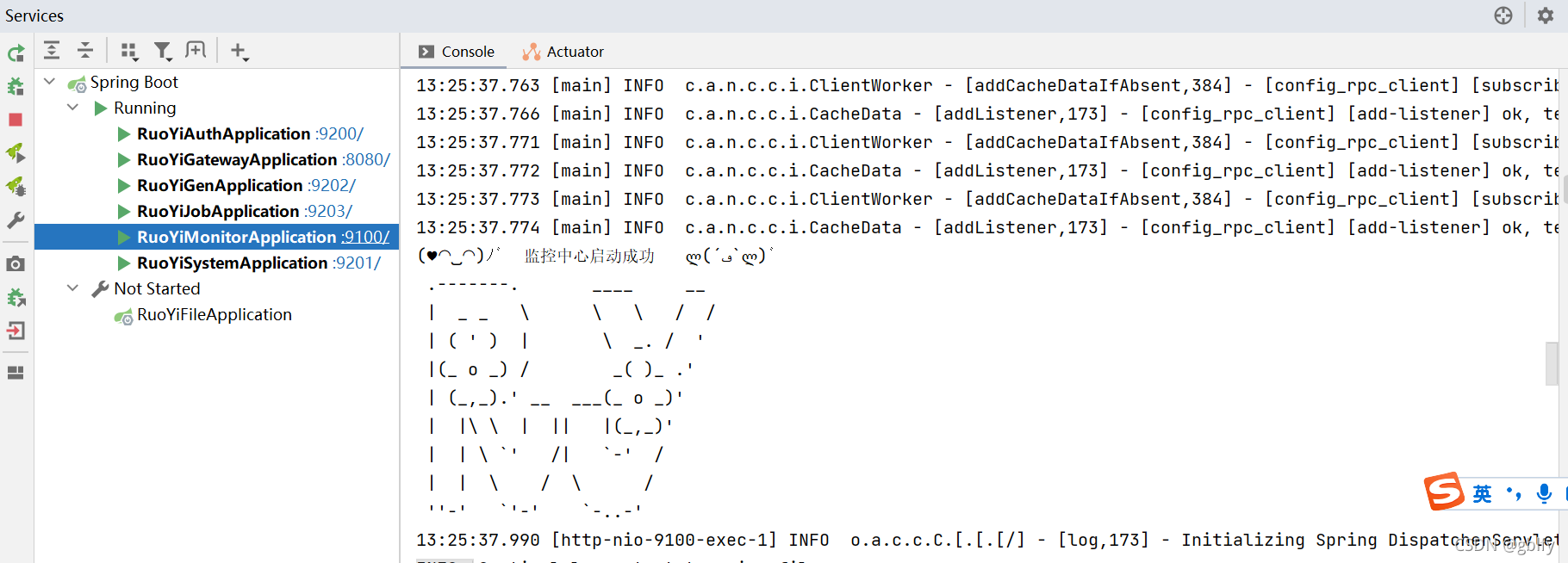Open the :9201/ System port link
Screen dimensions: 1568x563
357,263
